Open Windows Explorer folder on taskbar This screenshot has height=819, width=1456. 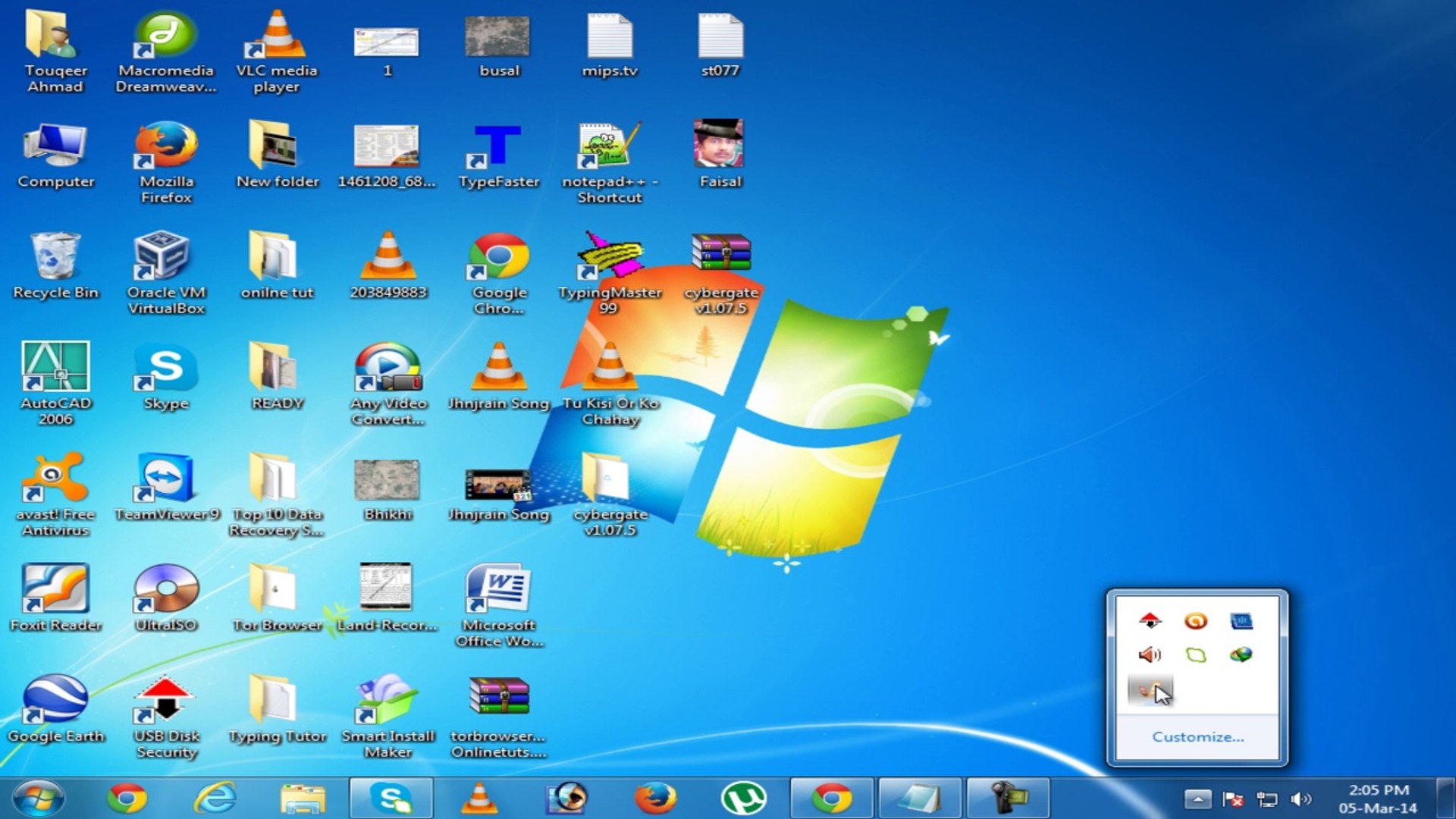(303, 799)
